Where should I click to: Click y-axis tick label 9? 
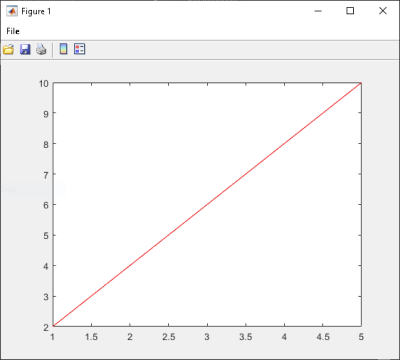click(x=46, y=114)
